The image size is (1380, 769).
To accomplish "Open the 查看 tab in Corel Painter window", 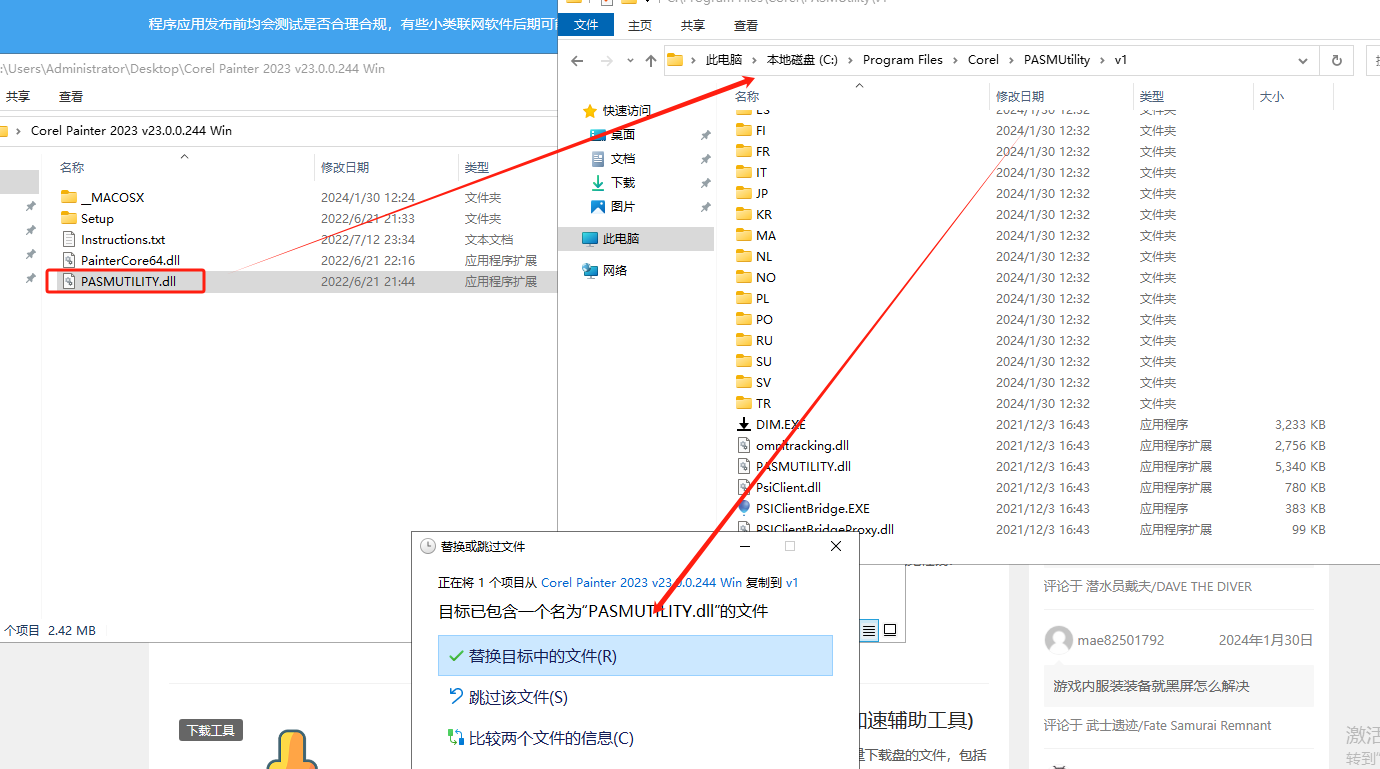I will click(71, 97).
